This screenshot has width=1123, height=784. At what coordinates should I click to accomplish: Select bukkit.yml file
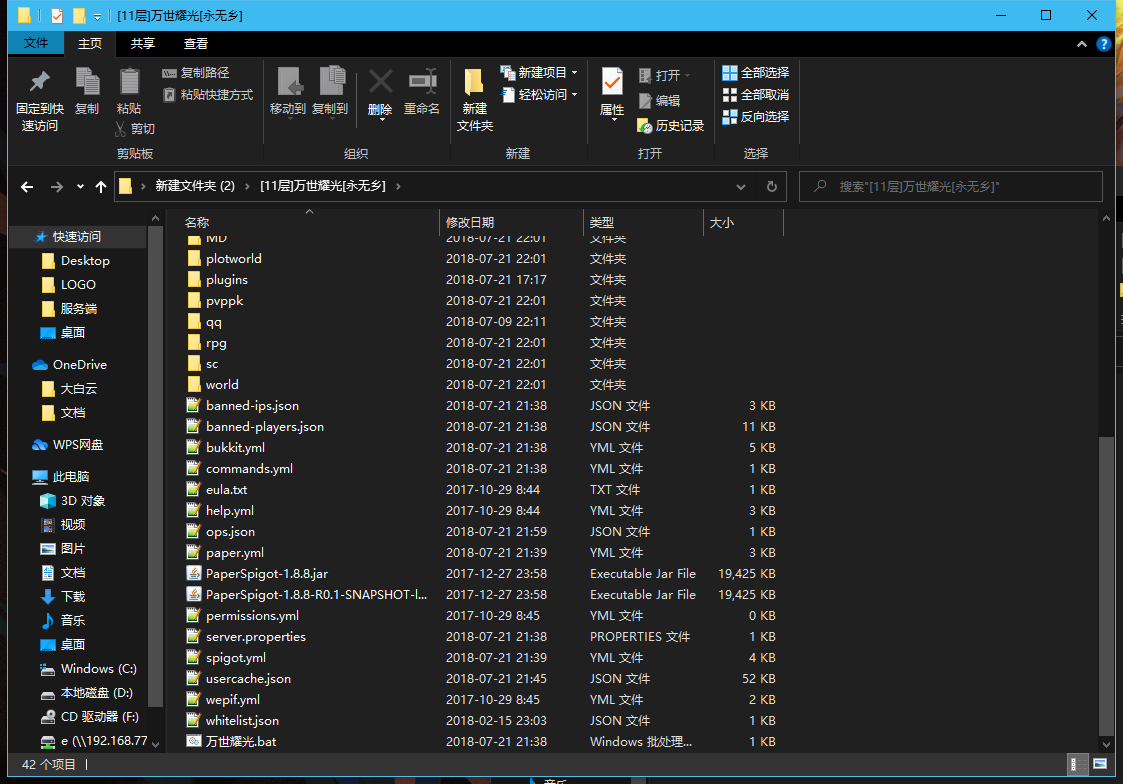pyautogui.click(x=235, y=447)
